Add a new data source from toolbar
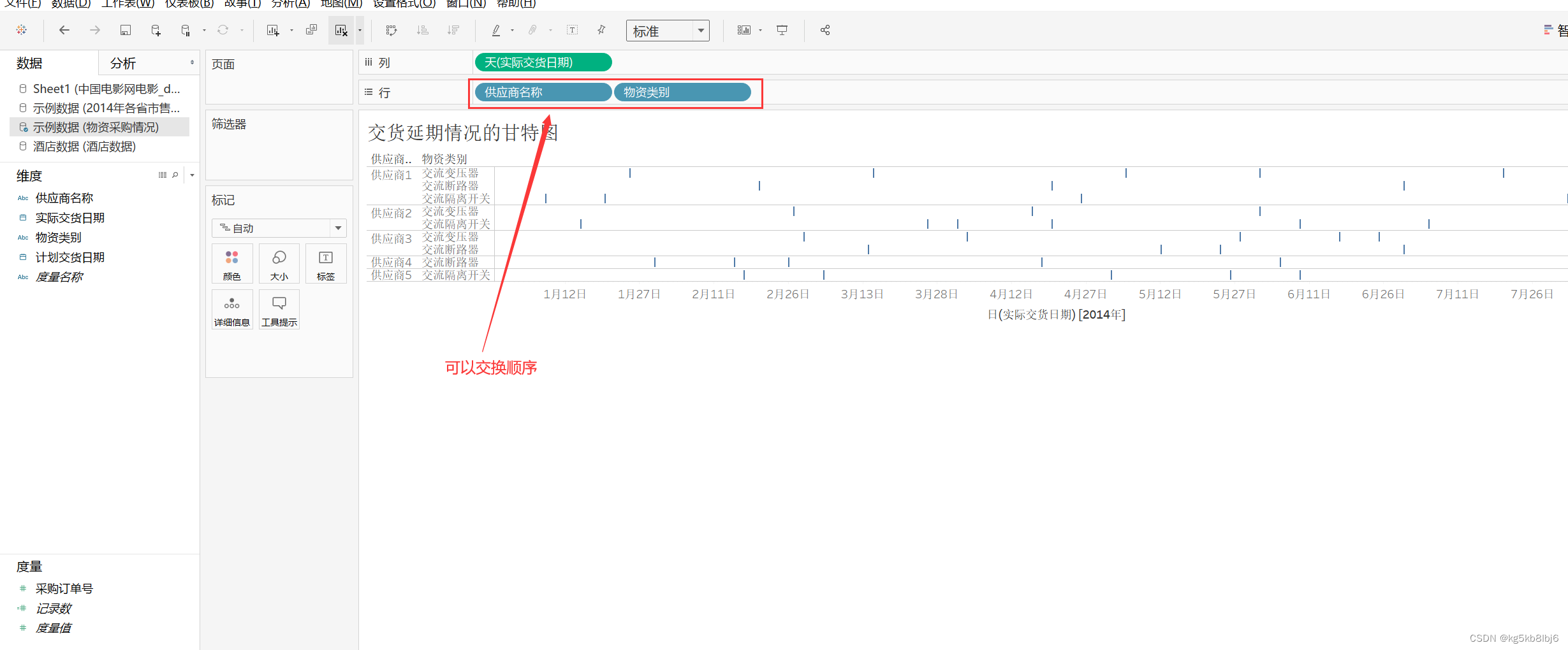Image resolution: width=1568 pixels, height=650 pixels. (x=156, y=30)
